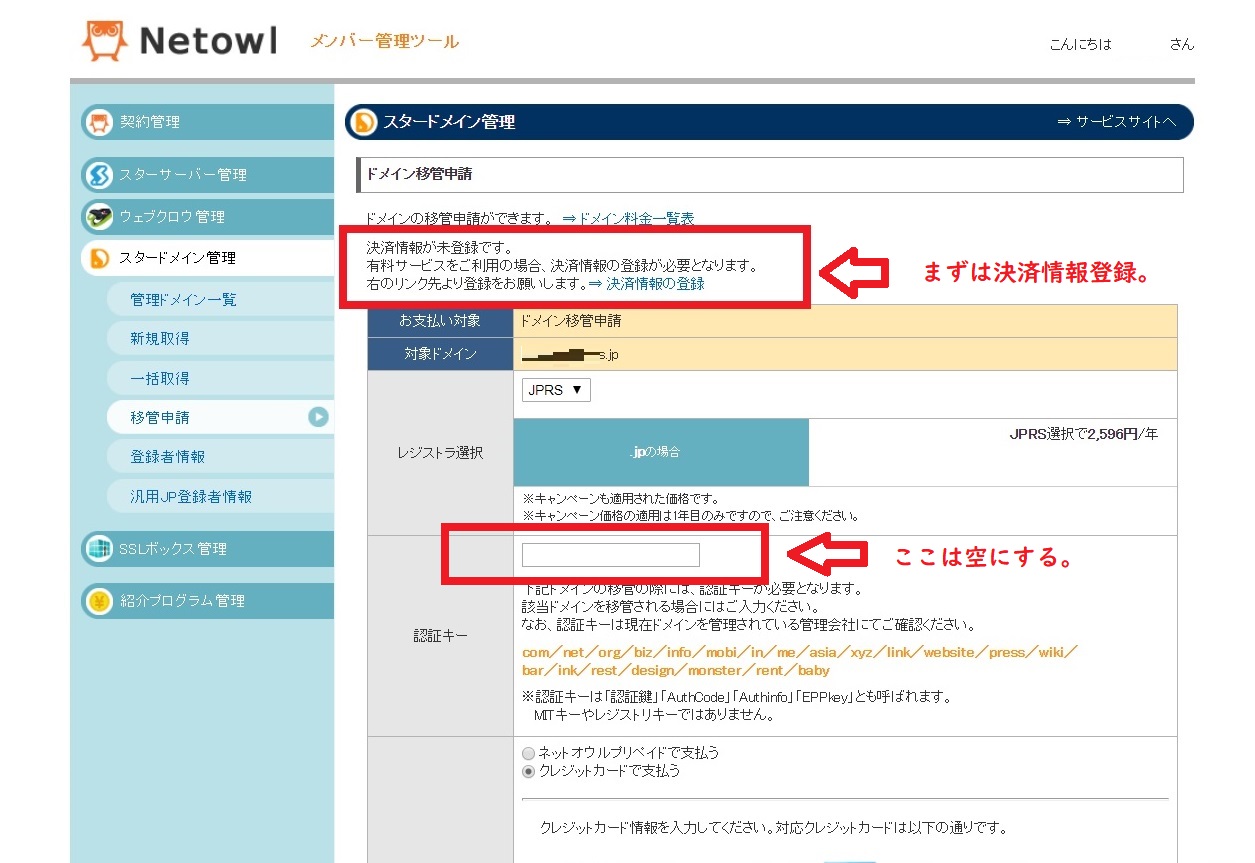The height and width of the screenshot is (863, 1255).
Task: Click the ウェブクロウ管理 crow icon
Action: [98, 217]
